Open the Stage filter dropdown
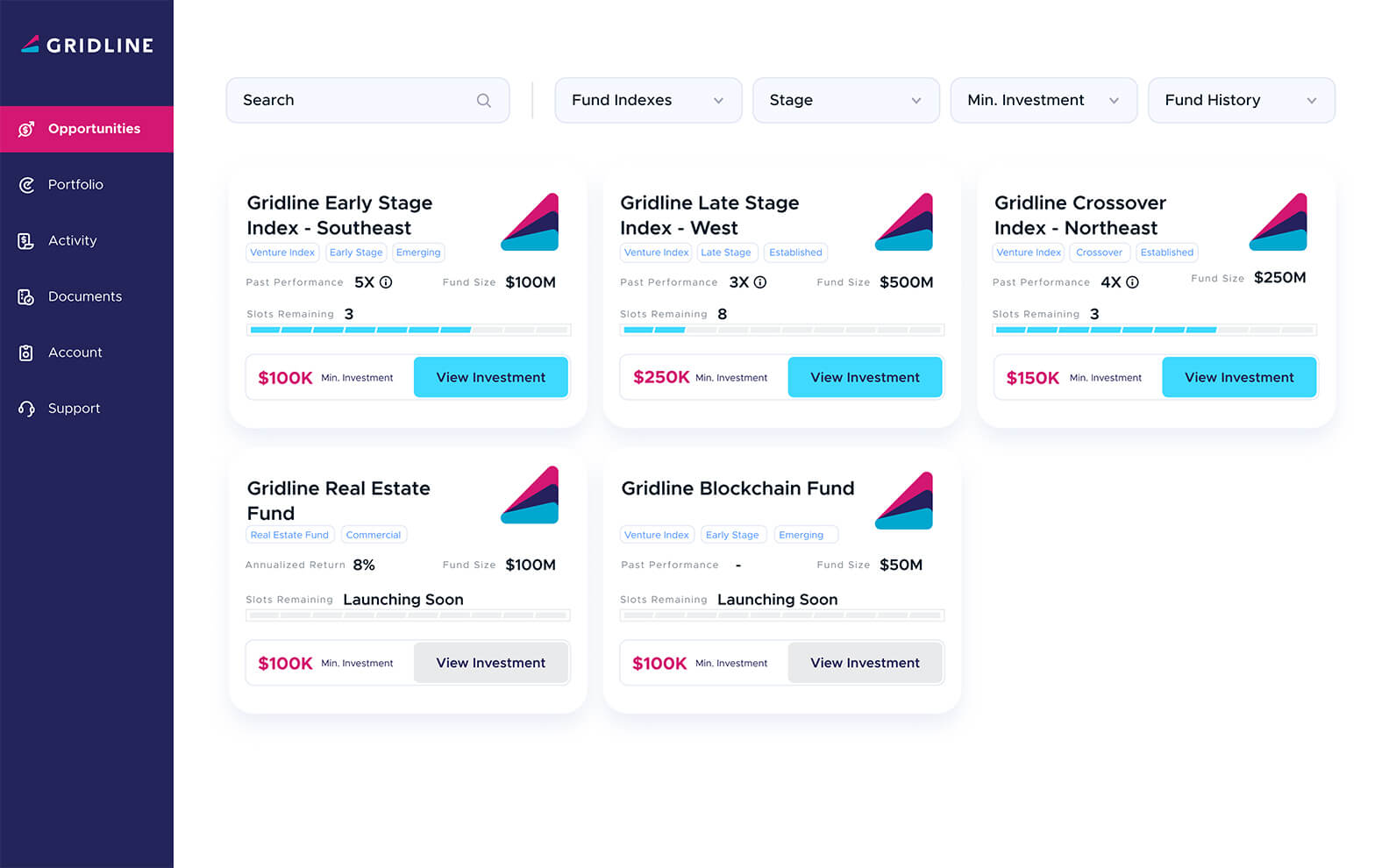The image size is (1389, 868). click(845, 101)
